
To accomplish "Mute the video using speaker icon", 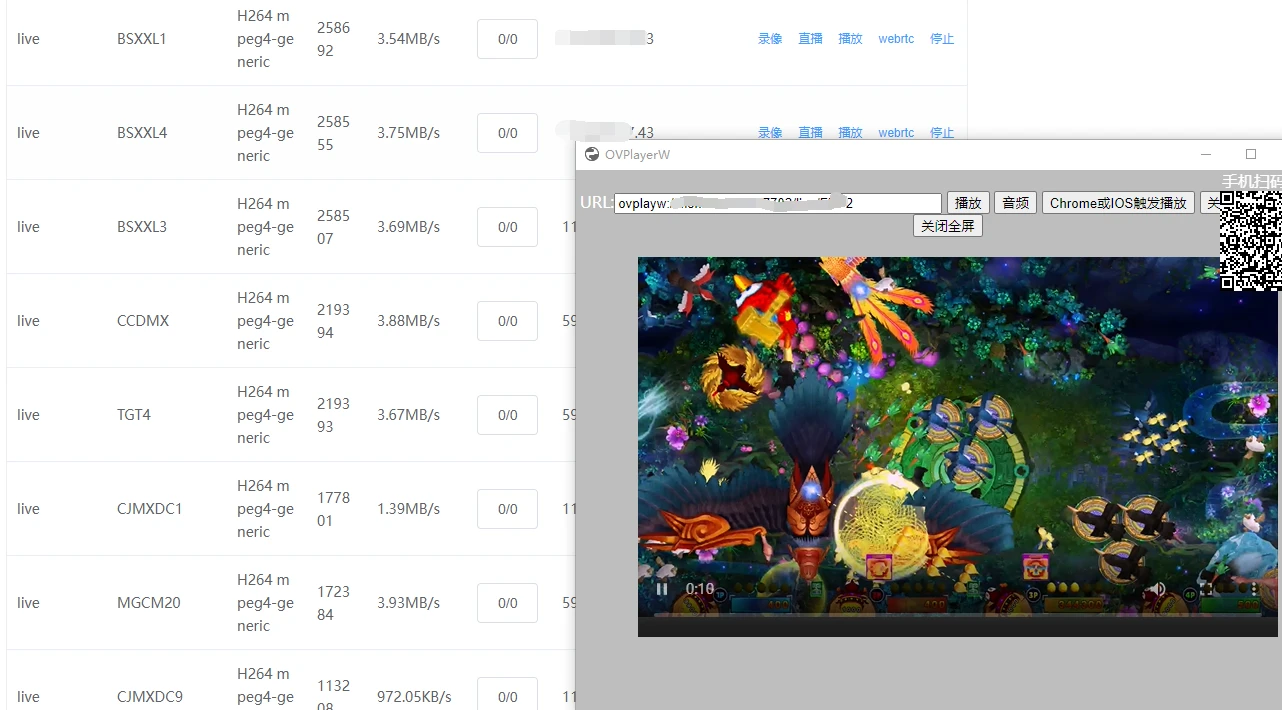I will click(x=1160, y=589).
